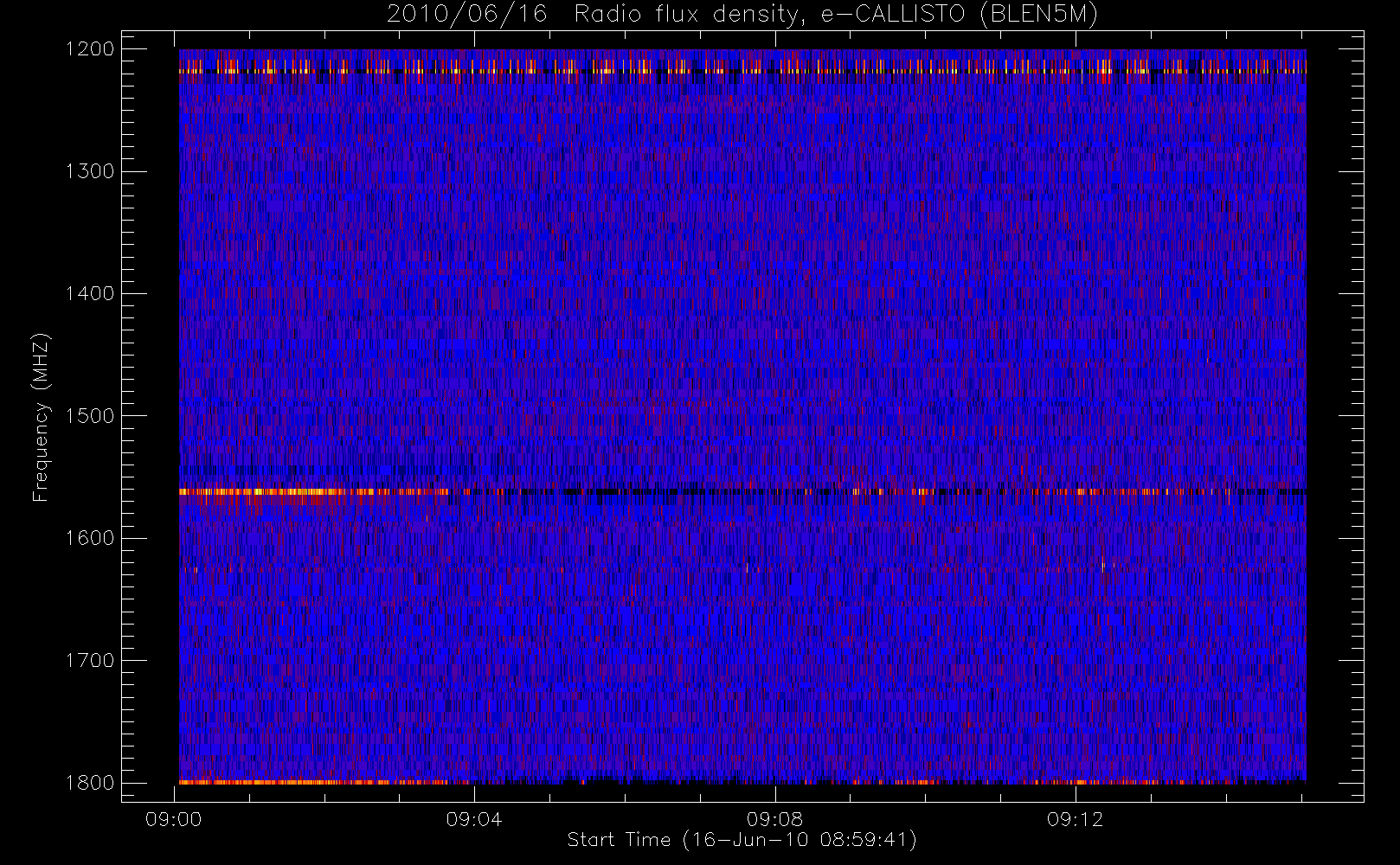Click the Start Time axis label
1400x865 pixels.
click(742, 840)
